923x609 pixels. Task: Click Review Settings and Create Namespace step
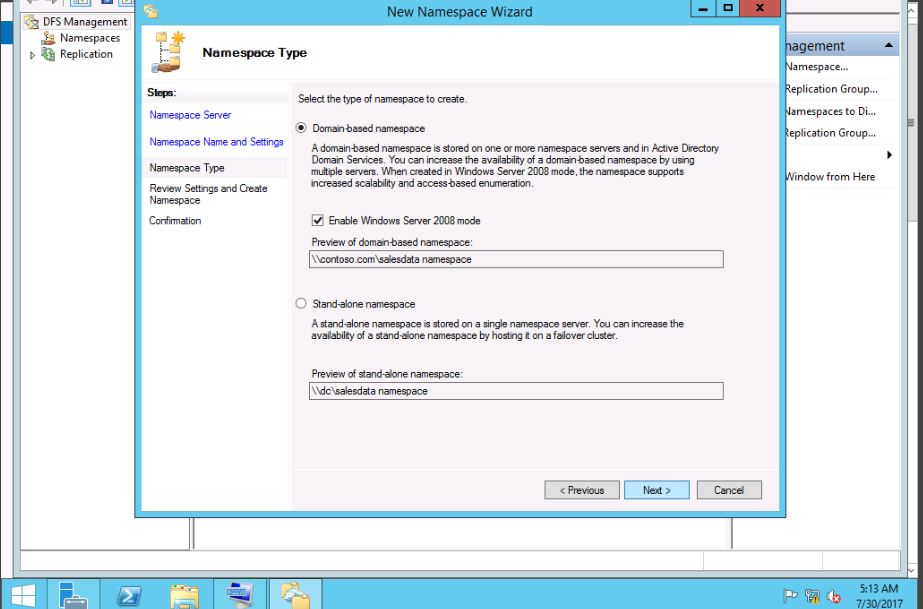click(x=208, y=194)
